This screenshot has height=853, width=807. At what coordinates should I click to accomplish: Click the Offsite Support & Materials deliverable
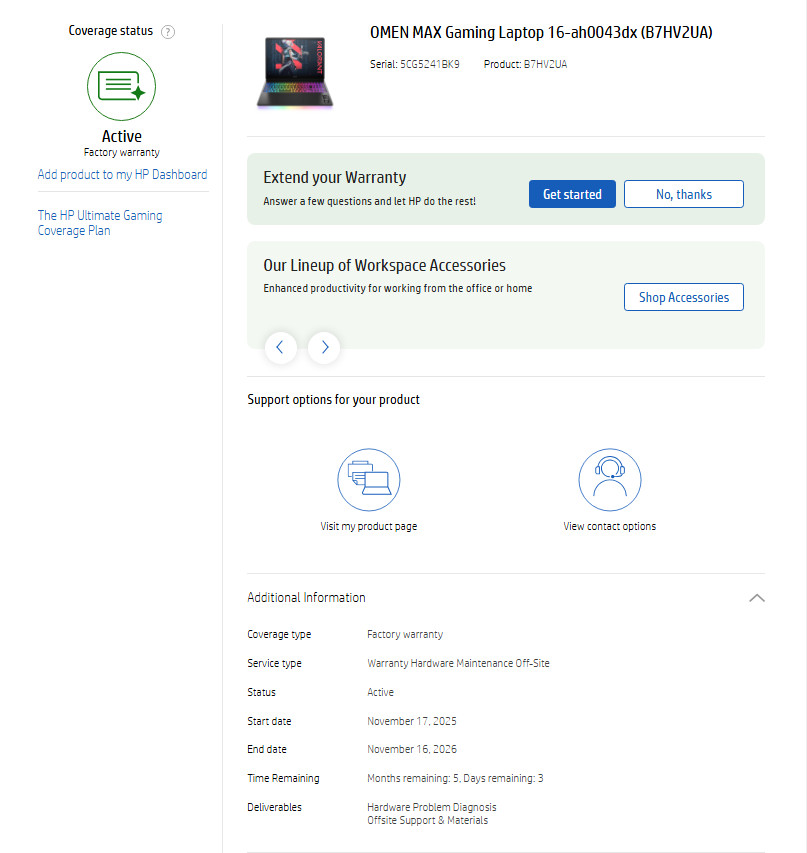pos(427,820)
